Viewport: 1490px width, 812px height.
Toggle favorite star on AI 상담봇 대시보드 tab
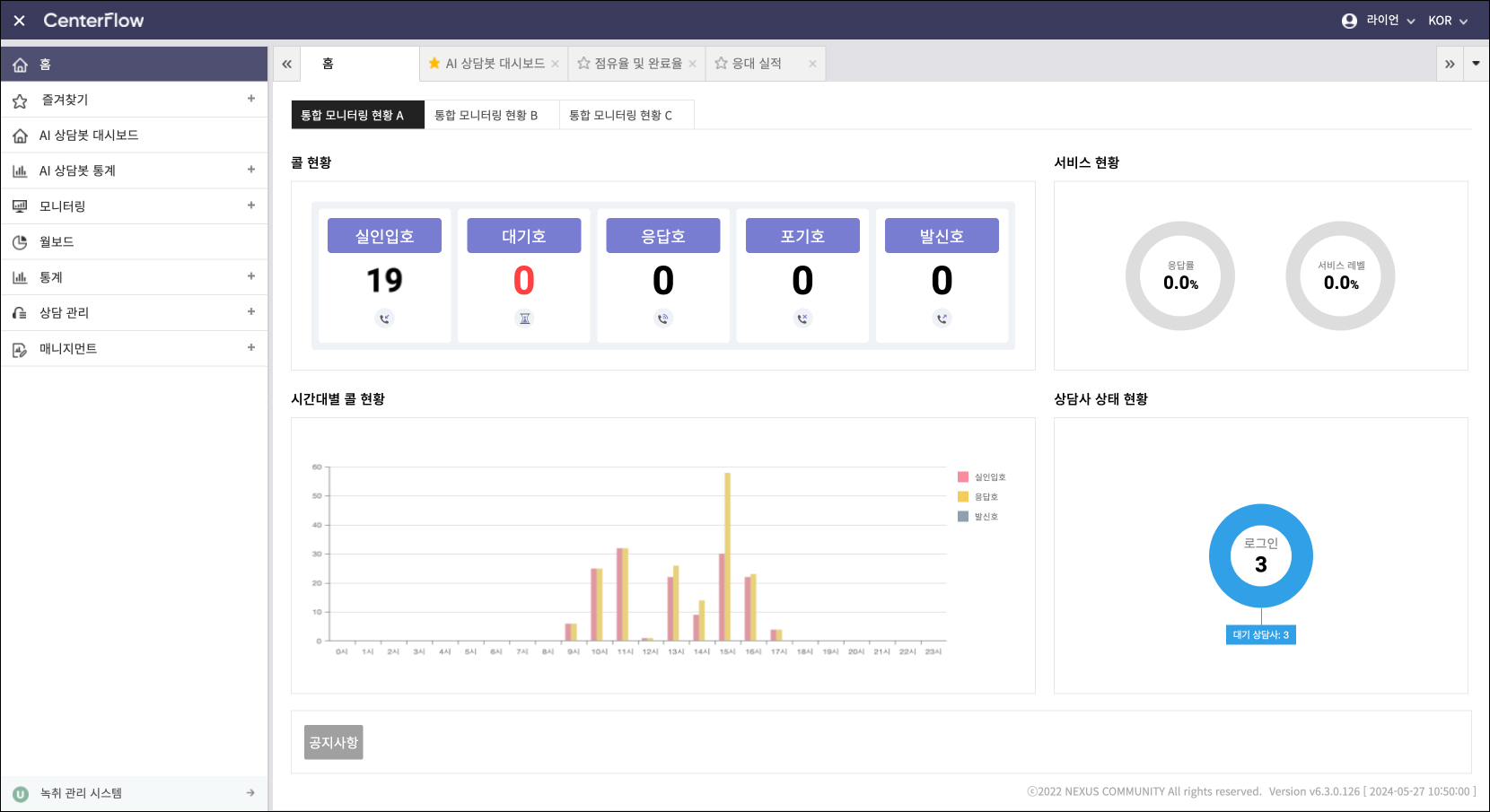[434, 64]
